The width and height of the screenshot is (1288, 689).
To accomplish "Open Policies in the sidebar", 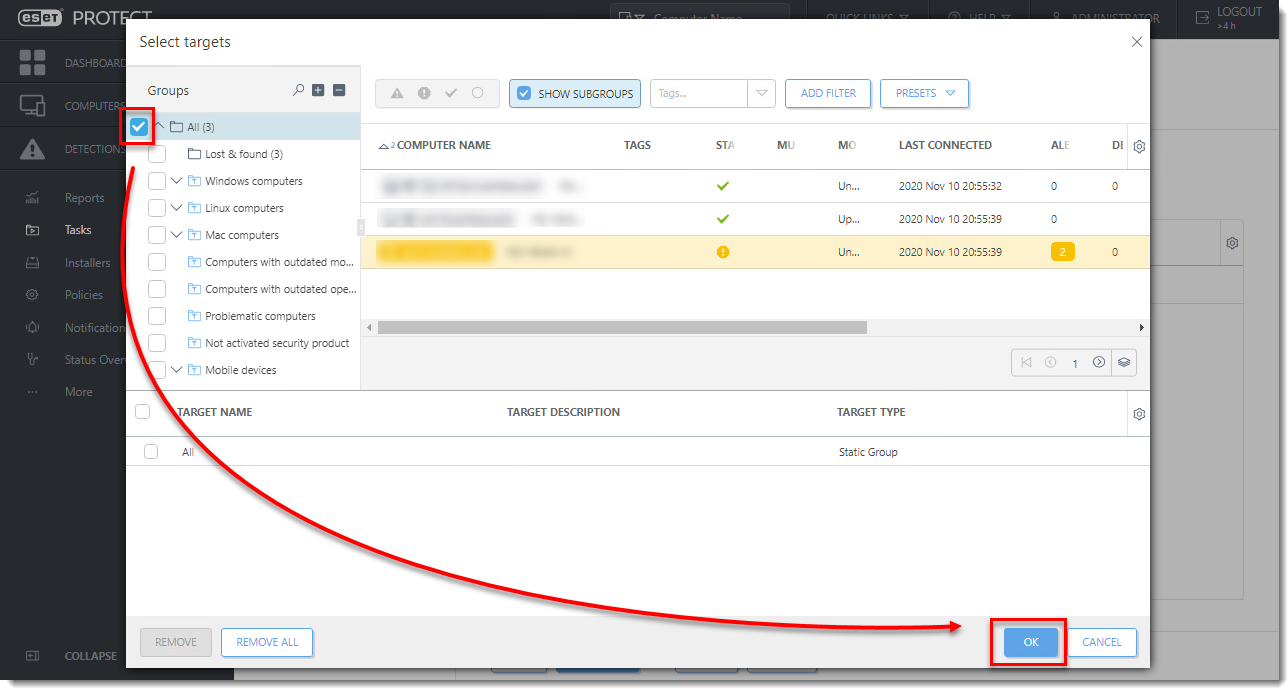I will coord(84,295).
